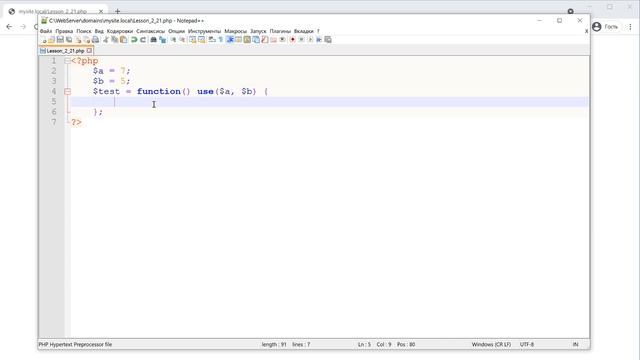
Task: Click the Copy toolbar icon
Action: pyautogui.click(x=114, y=40)
